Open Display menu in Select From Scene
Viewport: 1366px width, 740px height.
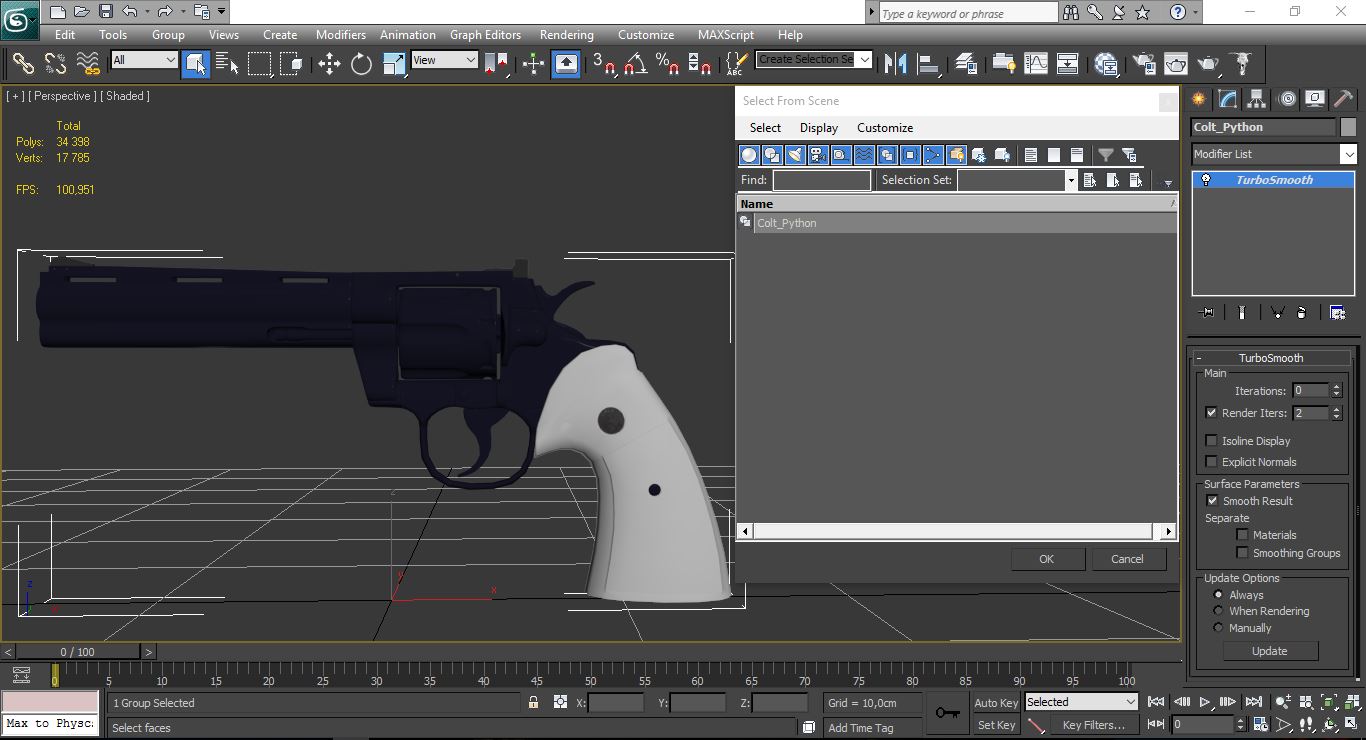(819, 128)
